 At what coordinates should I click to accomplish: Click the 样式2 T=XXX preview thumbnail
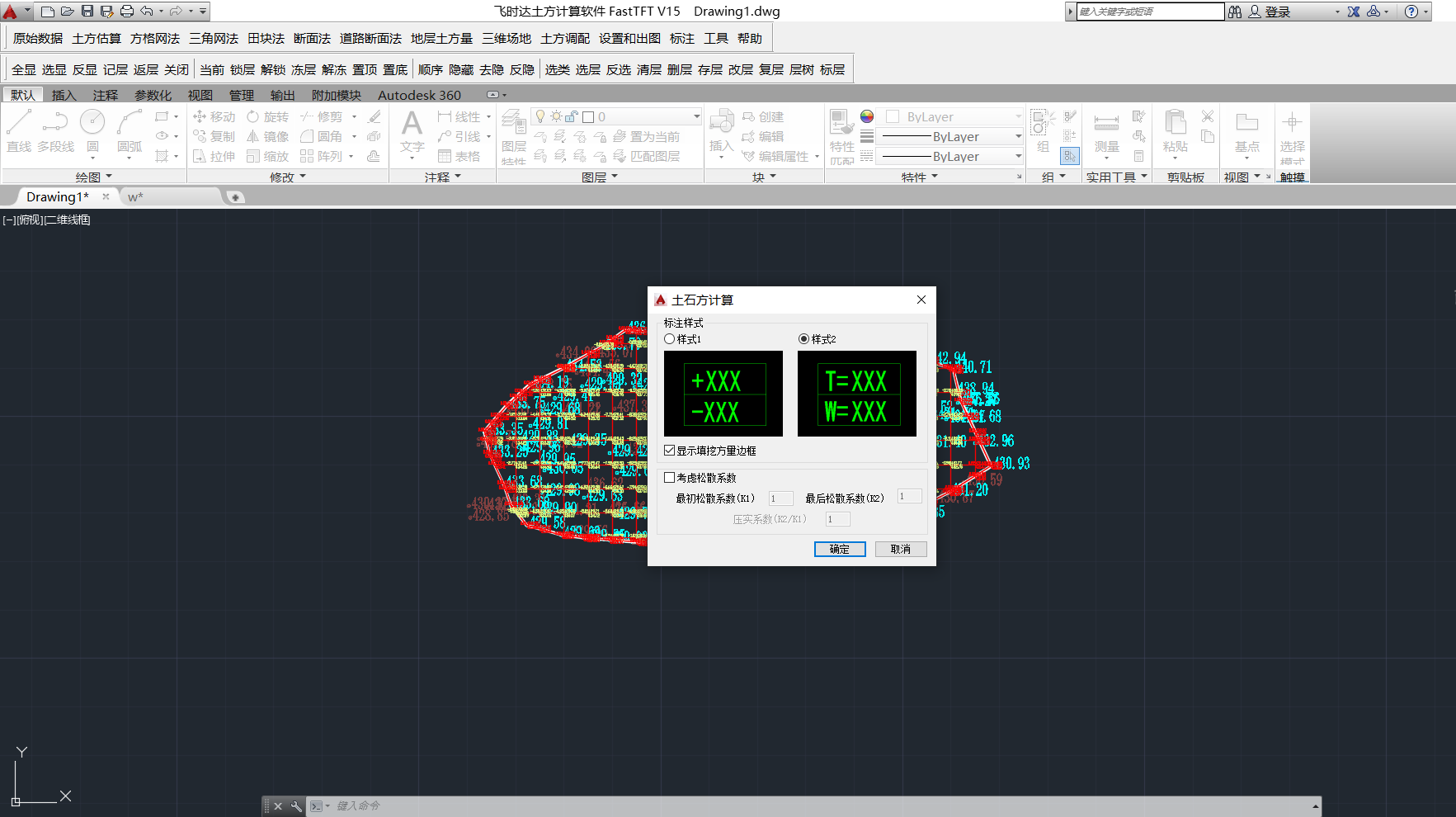(x=857, y=394)
